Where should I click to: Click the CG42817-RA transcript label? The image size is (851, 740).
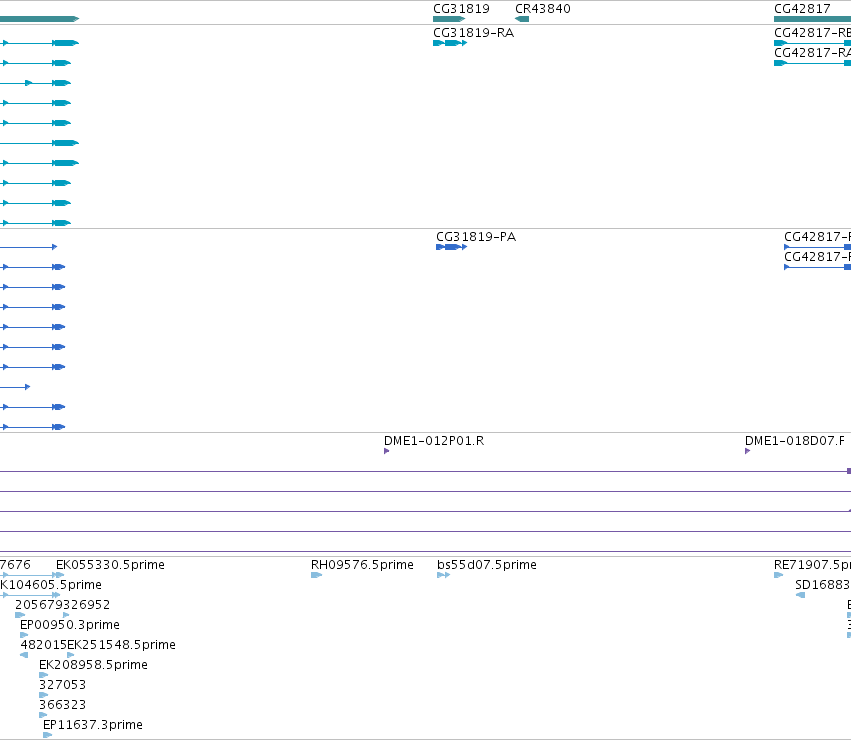[x=812, y=53]
